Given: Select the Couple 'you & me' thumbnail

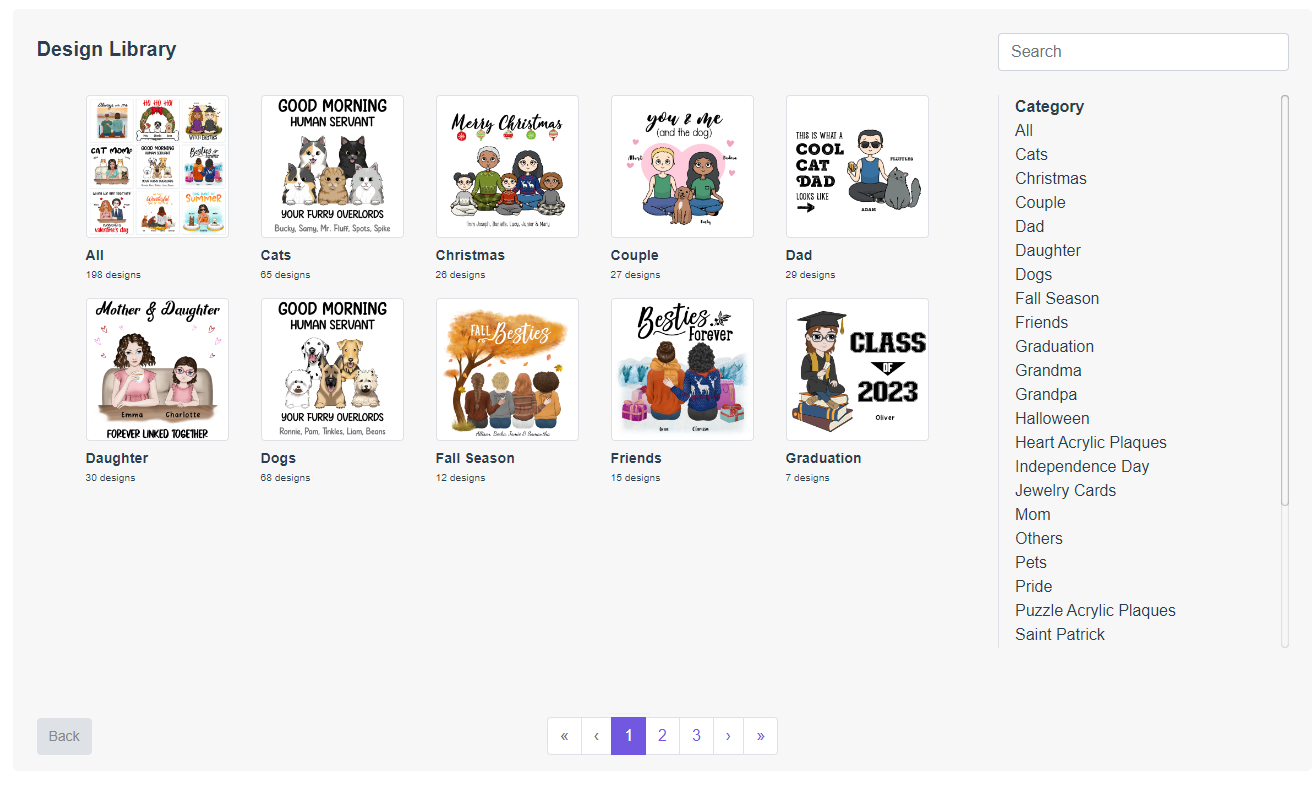Looking at the screenshot, I should [682, 166].
